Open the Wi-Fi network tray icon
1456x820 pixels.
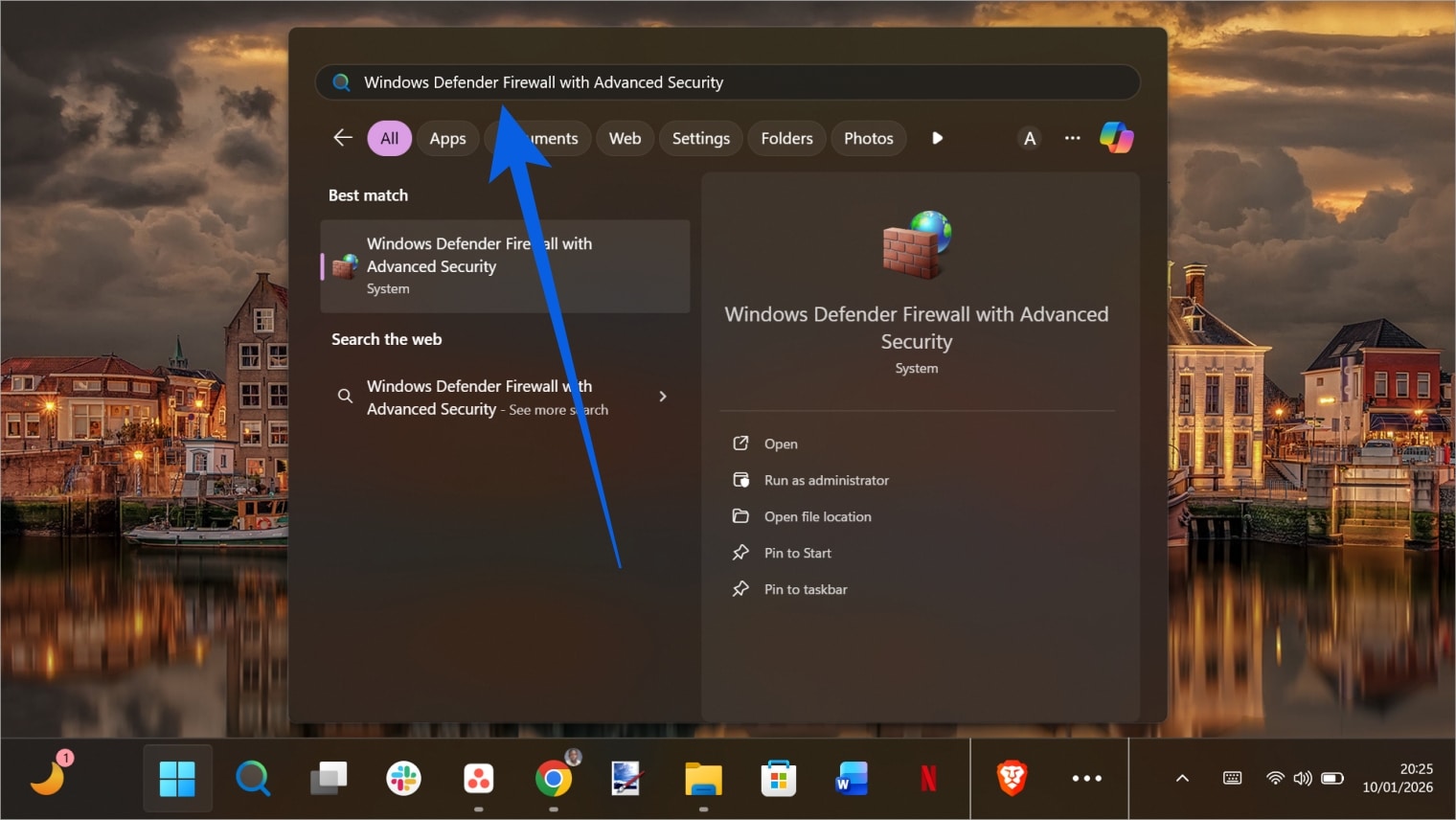pos(1275,778)
